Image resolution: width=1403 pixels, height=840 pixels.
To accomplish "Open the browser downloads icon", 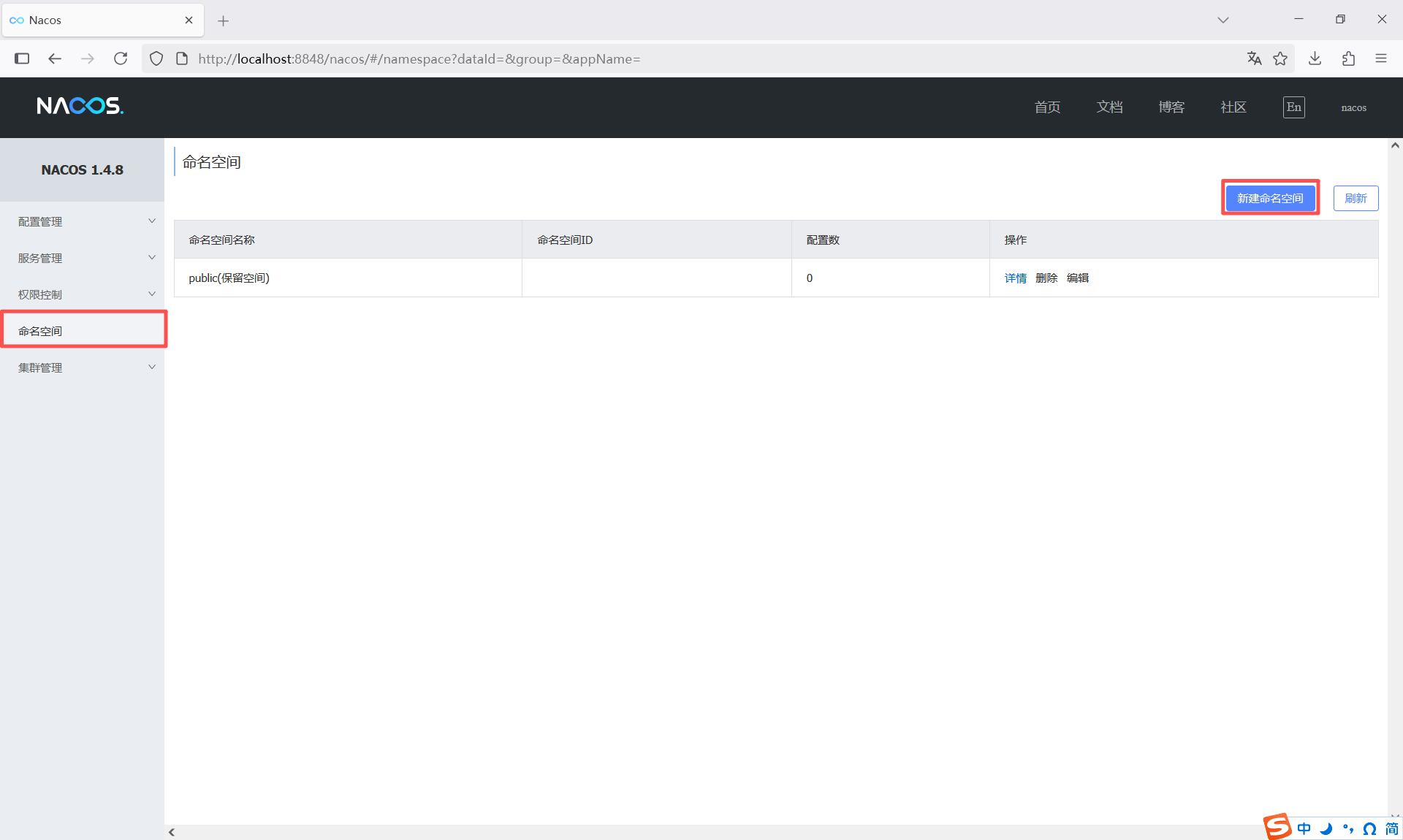I will tap(1315, 58).
